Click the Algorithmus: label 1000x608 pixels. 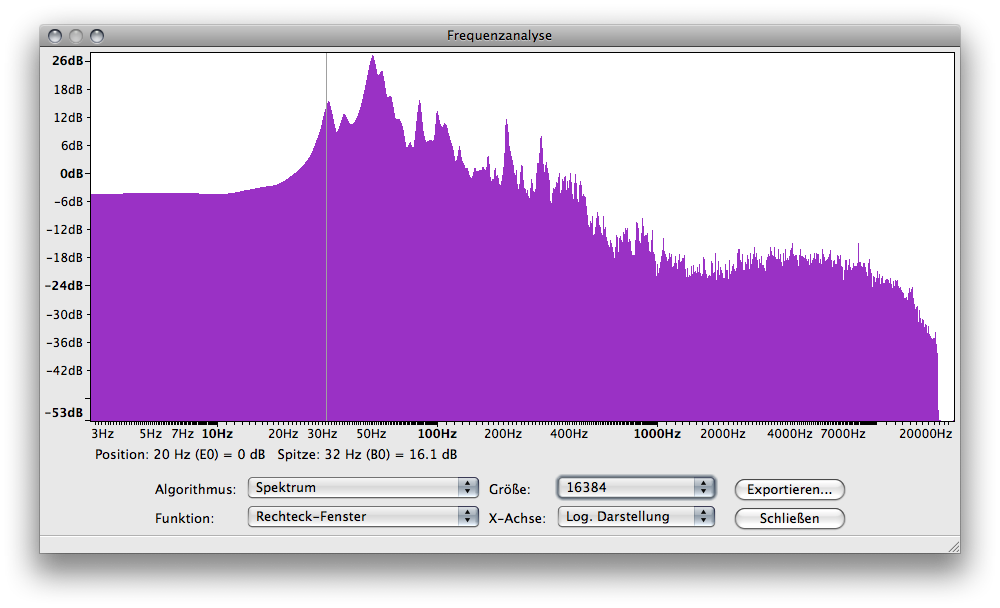coord(195,489)
